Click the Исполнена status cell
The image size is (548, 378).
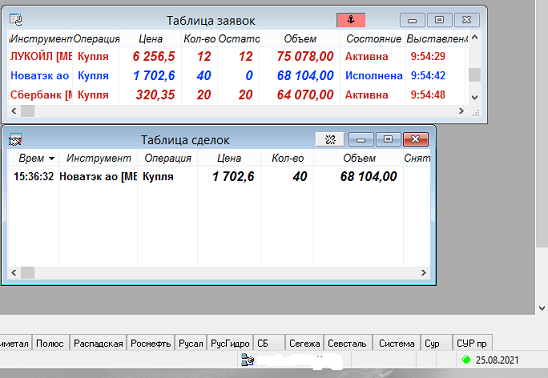374,75
